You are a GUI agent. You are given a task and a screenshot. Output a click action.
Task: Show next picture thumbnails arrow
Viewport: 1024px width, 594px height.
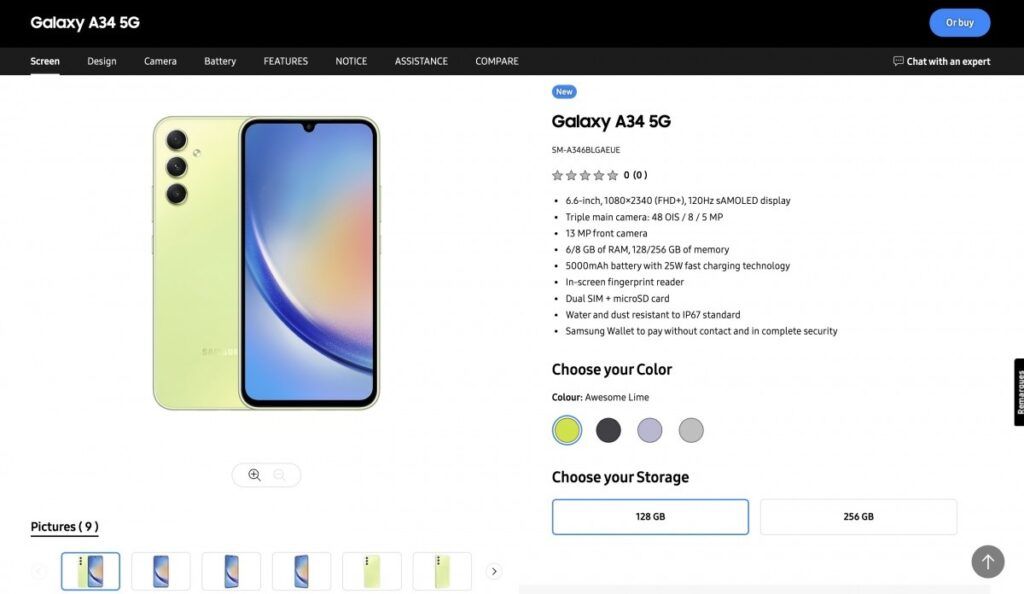click(x=493, y=572)
